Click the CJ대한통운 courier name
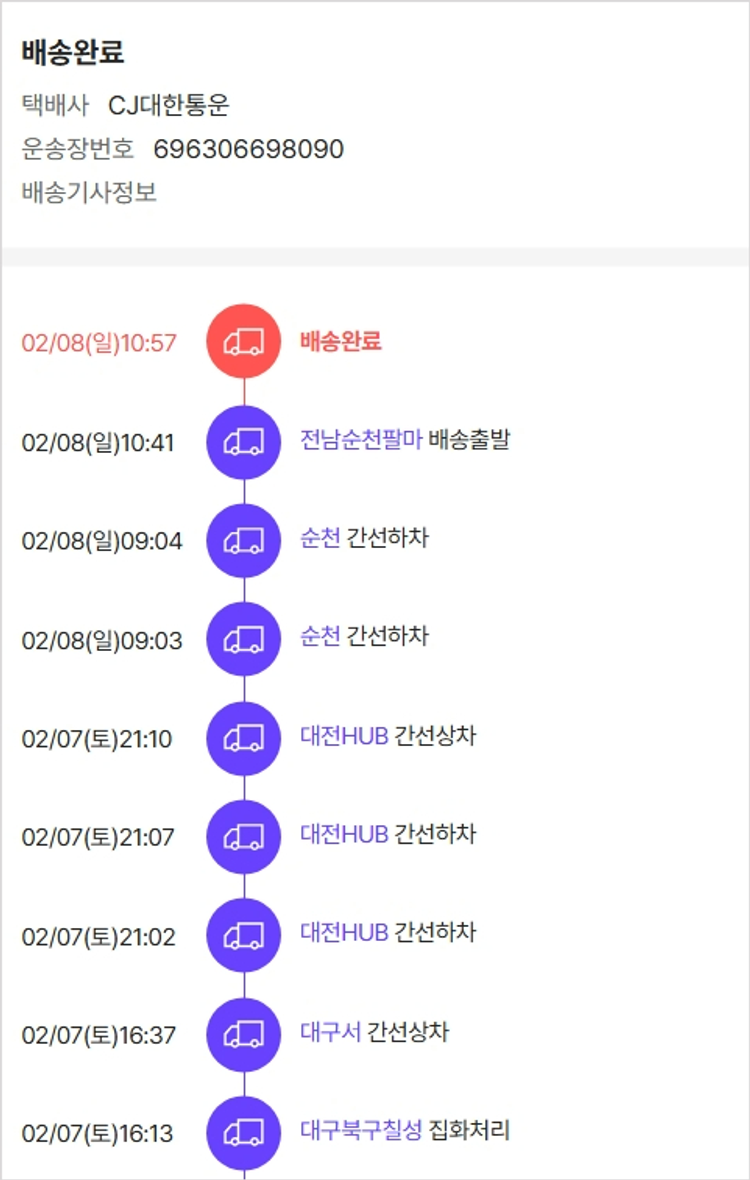Viewport: 750px width, 1180px height. 169,105
